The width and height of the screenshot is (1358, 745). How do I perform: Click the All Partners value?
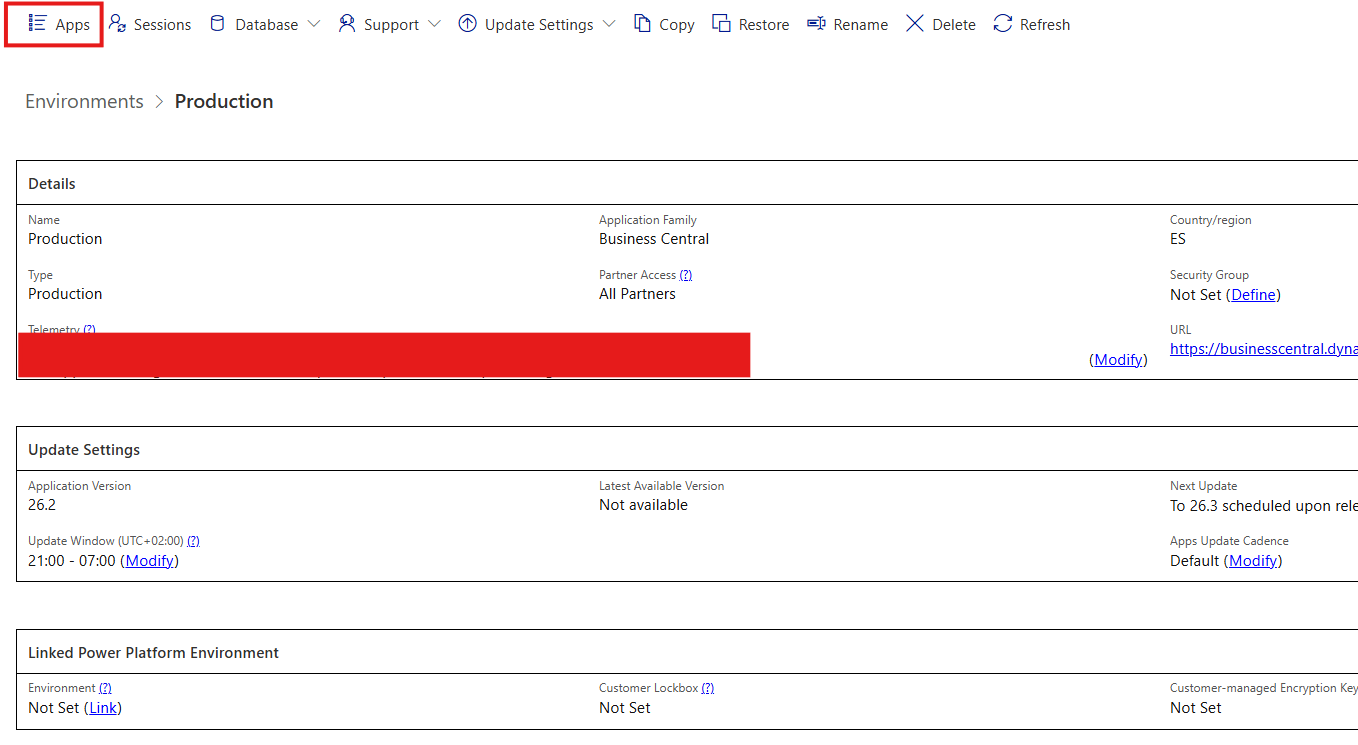pos(637,294)
